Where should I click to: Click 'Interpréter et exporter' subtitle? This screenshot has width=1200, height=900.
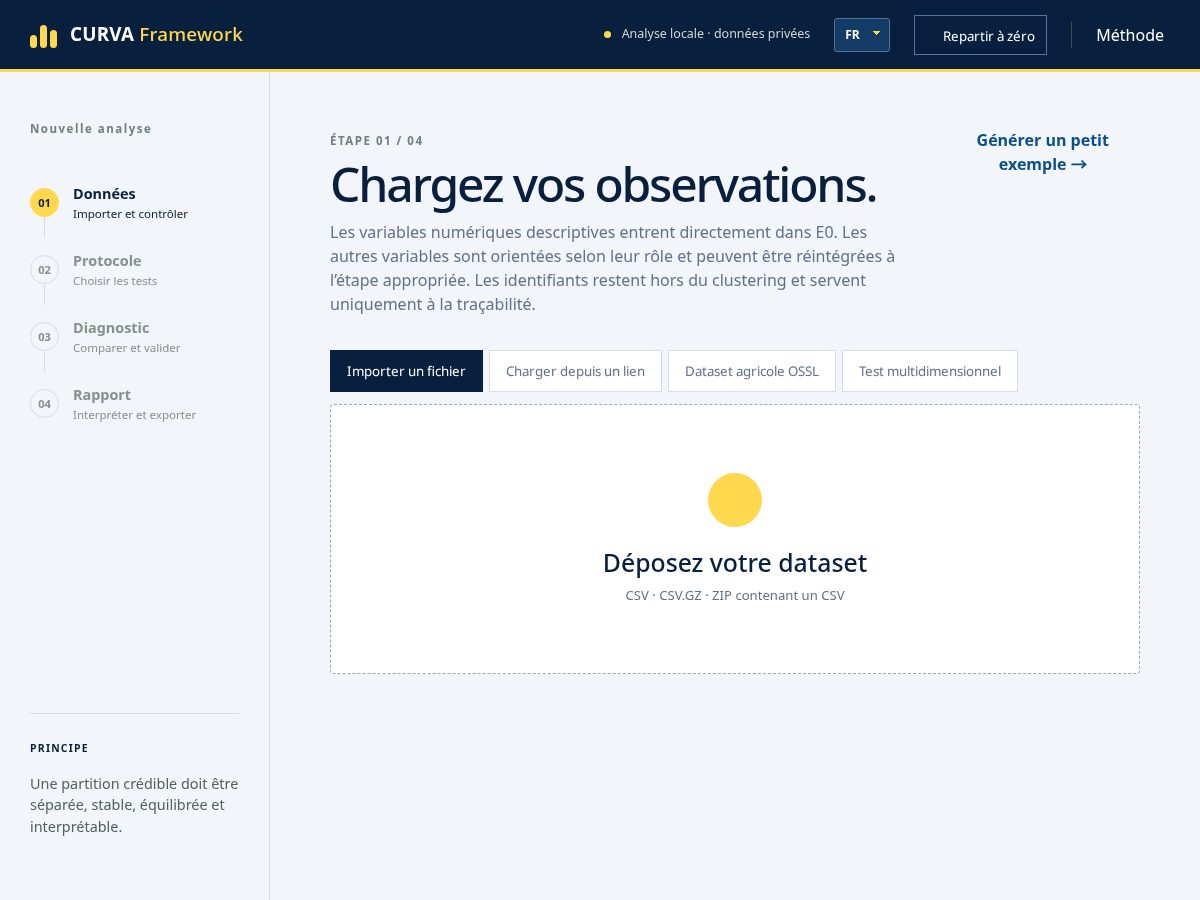[135, 415]
